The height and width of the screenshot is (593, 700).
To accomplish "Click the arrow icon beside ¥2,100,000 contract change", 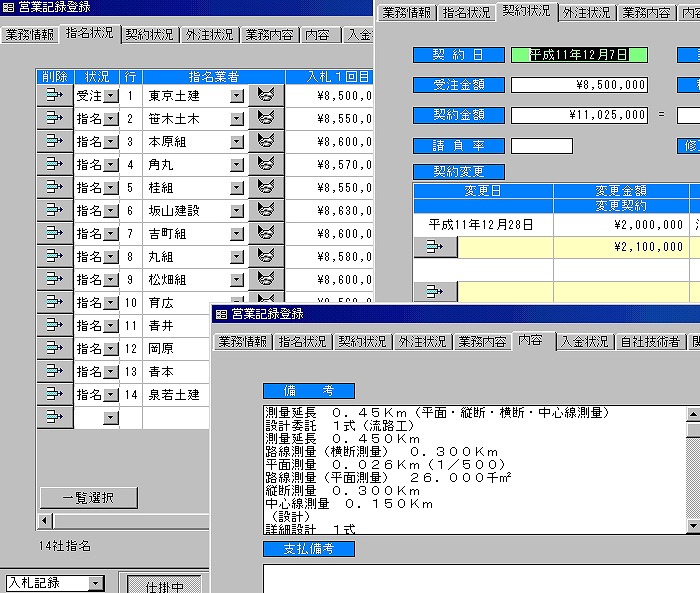I will tap(435, 247).
